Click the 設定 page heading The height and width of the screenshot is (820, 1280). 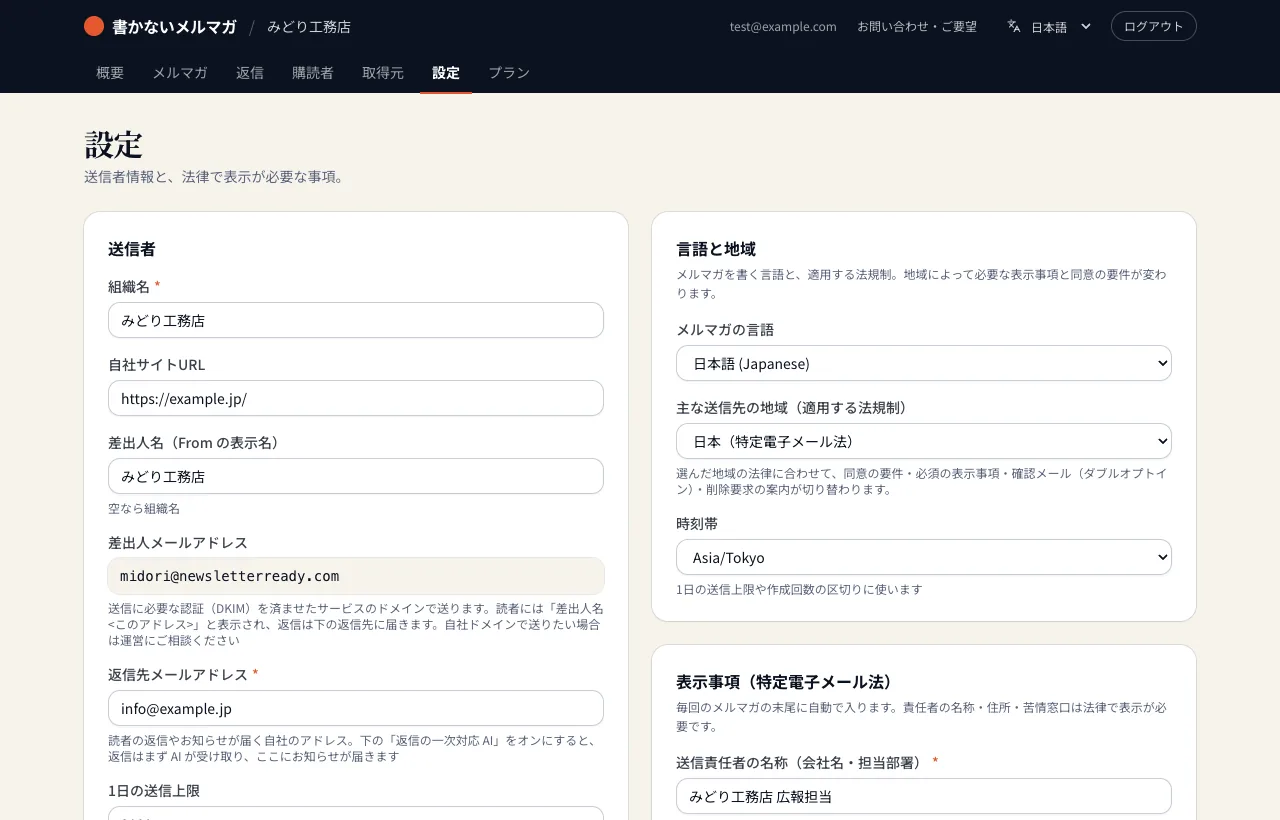pos(113,145)
